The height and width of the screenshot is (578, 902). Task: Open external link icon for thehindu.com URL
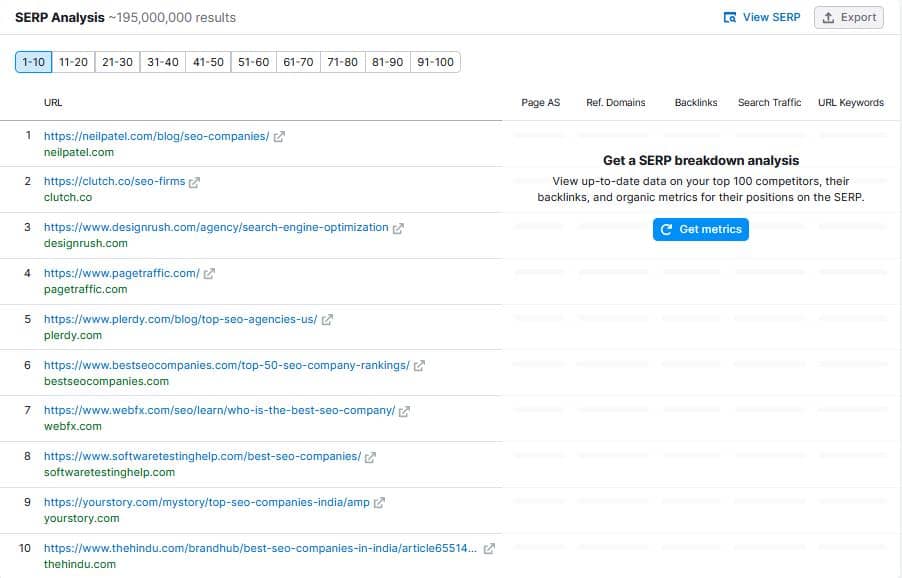pos(489,549)
